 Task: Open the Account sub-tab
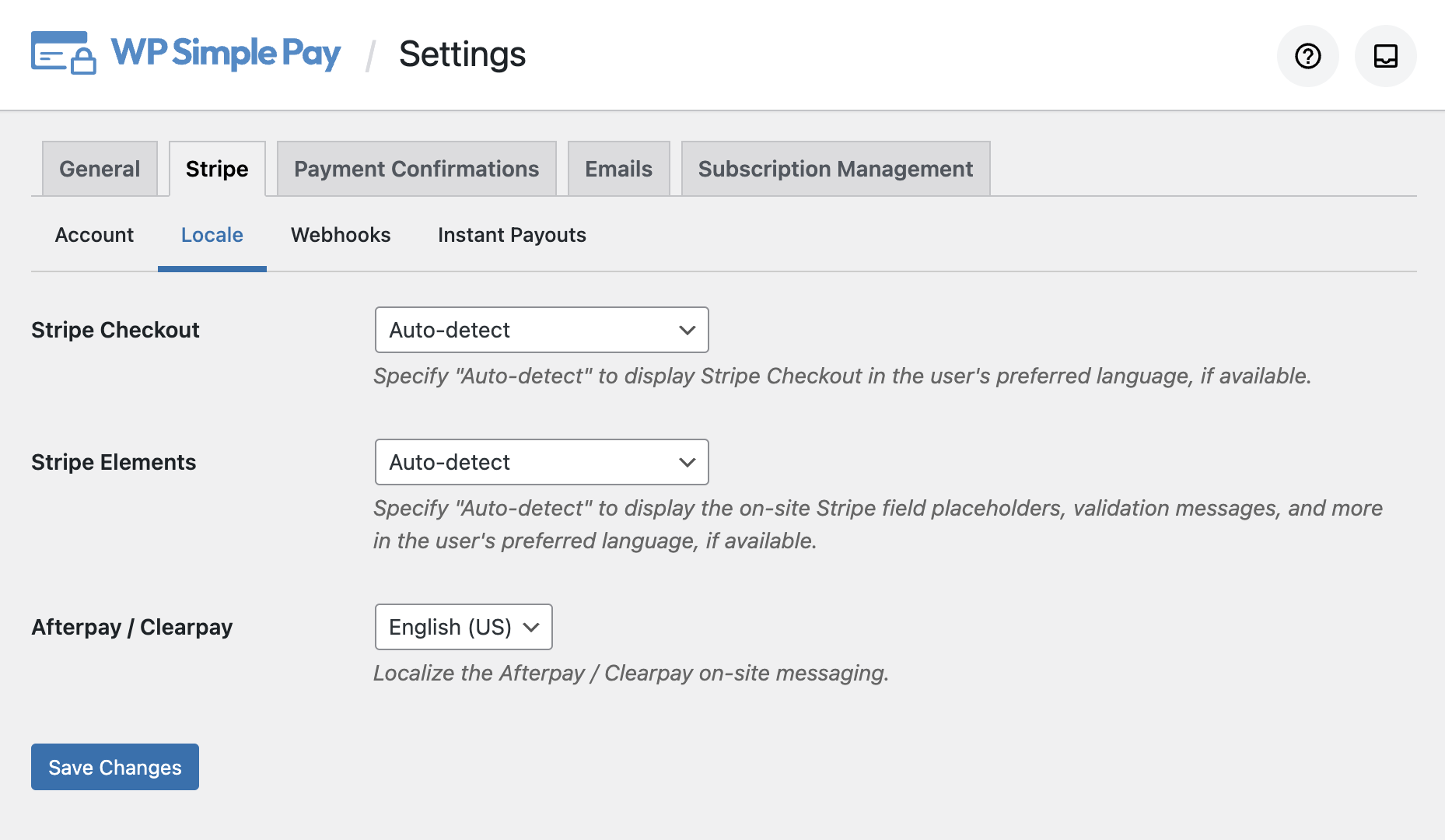click(x=94, y=235)
